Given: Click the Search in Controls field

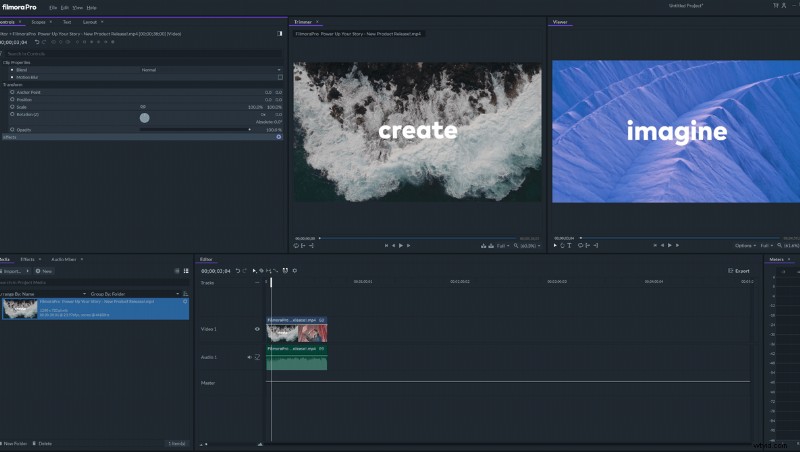Looking at the screenshot, I should [x=143, y=54].
